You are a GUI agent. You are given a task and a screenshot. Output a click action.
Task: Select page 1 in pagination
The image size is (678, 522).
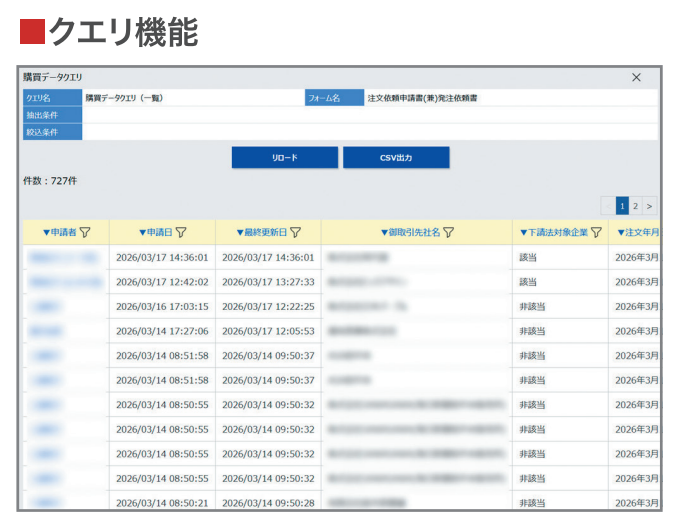(x=622, y=206)
